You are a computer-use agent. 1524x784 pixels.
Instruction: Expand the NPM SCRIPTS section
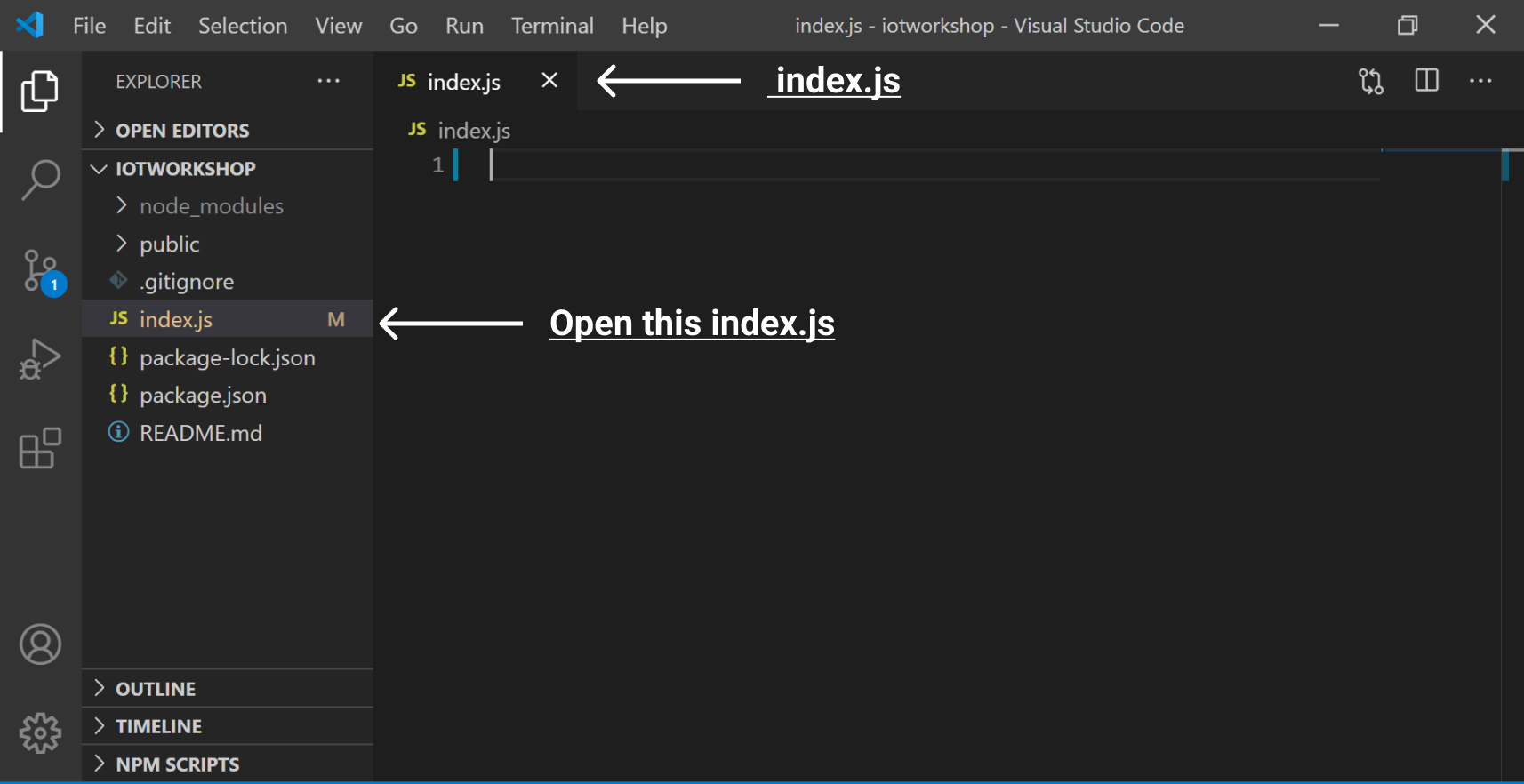pos(228,764)
